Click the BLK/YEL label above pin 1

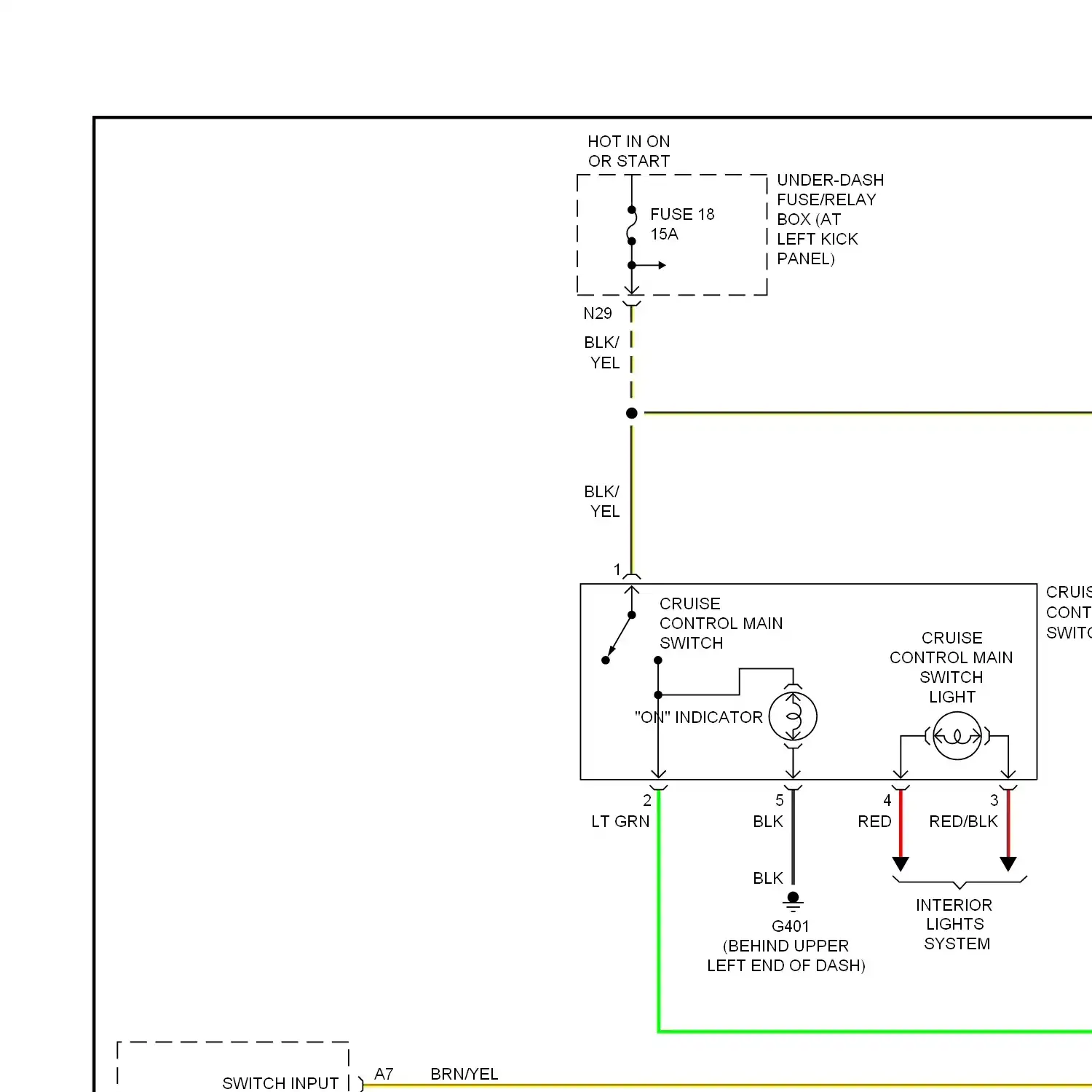[602, 501]
